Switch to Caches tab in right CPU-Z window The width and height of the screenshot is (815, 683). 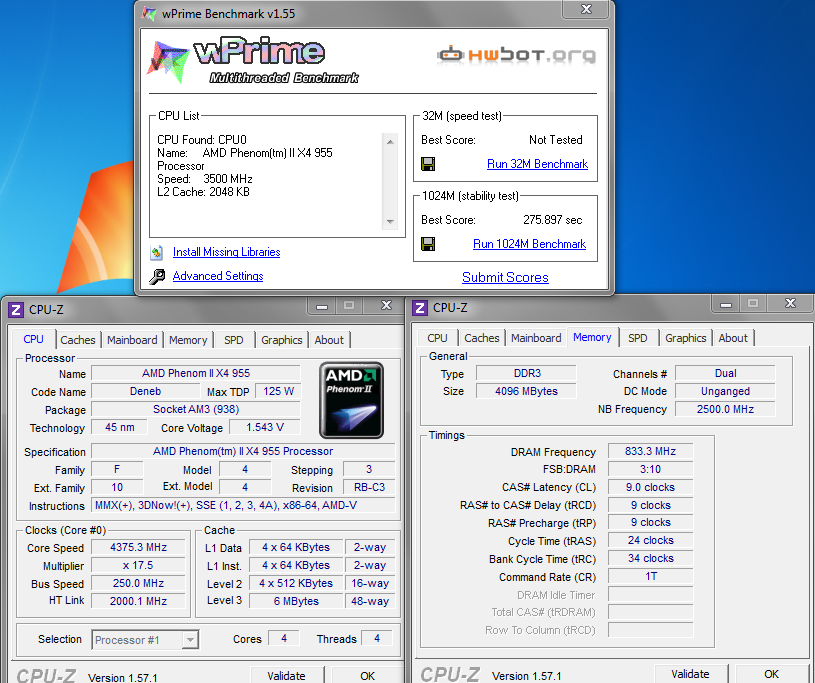point(482,338)
